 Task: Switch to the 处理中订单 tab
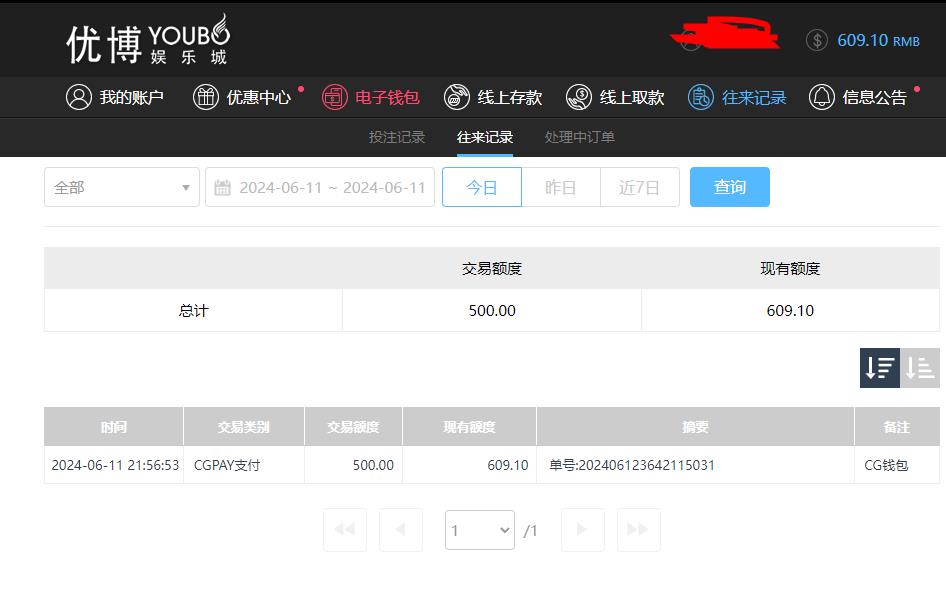pyautogui.click(x=580, y=137)
